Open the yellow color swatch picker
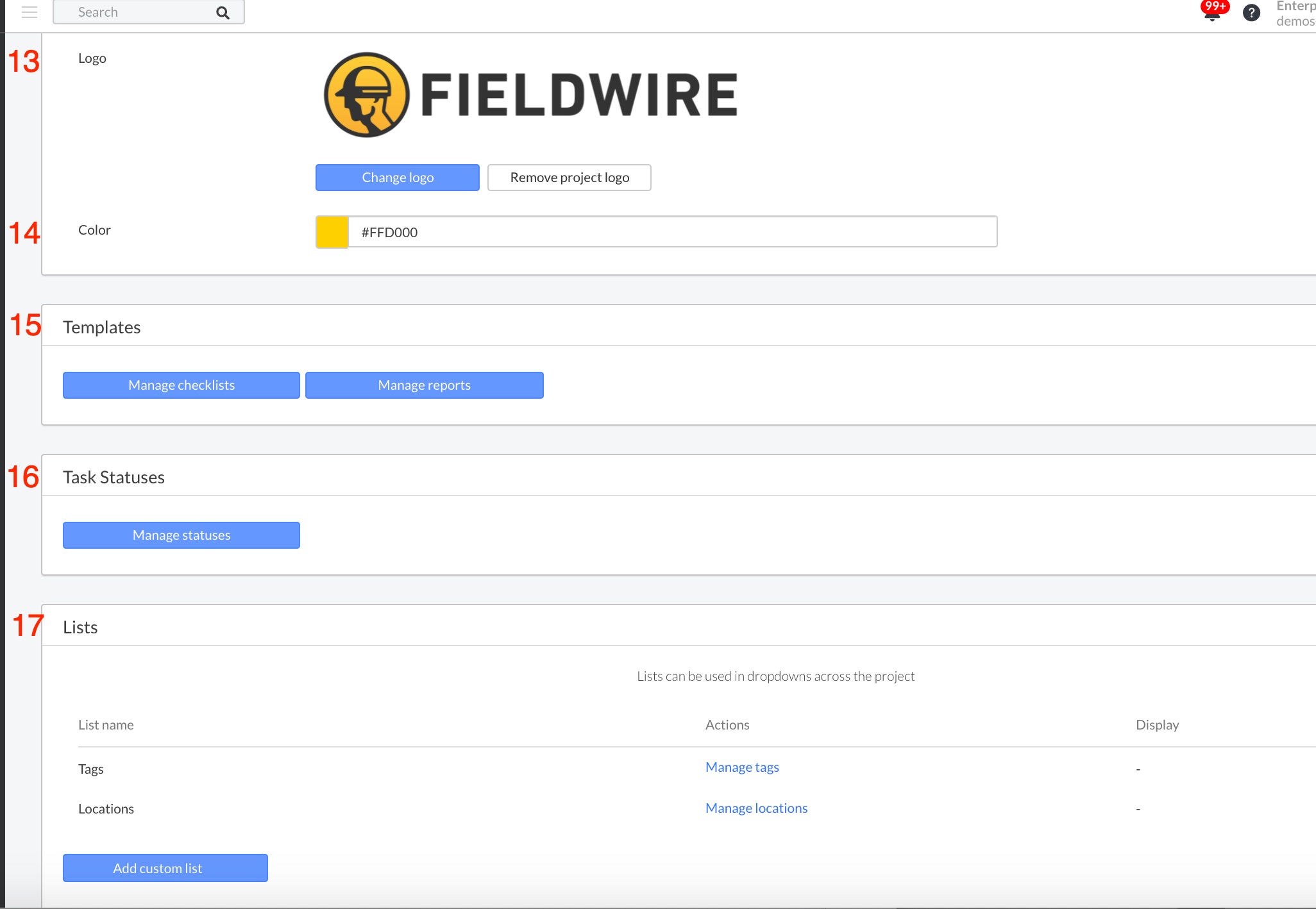1316x909 pixels. coord(332,232)
